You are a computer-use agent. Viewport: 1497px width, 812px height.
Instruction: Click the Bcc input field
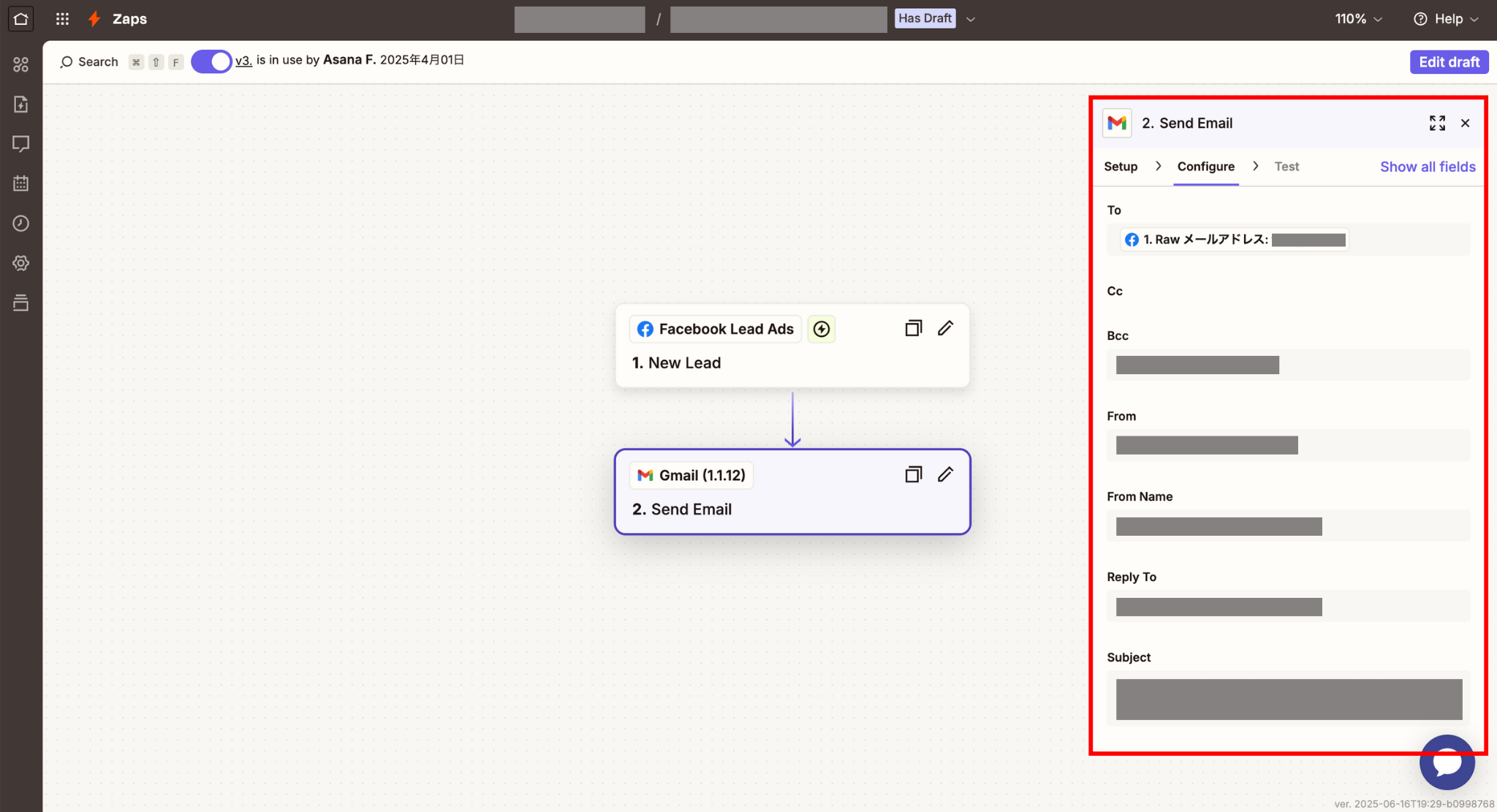[x=1288, y=365]
